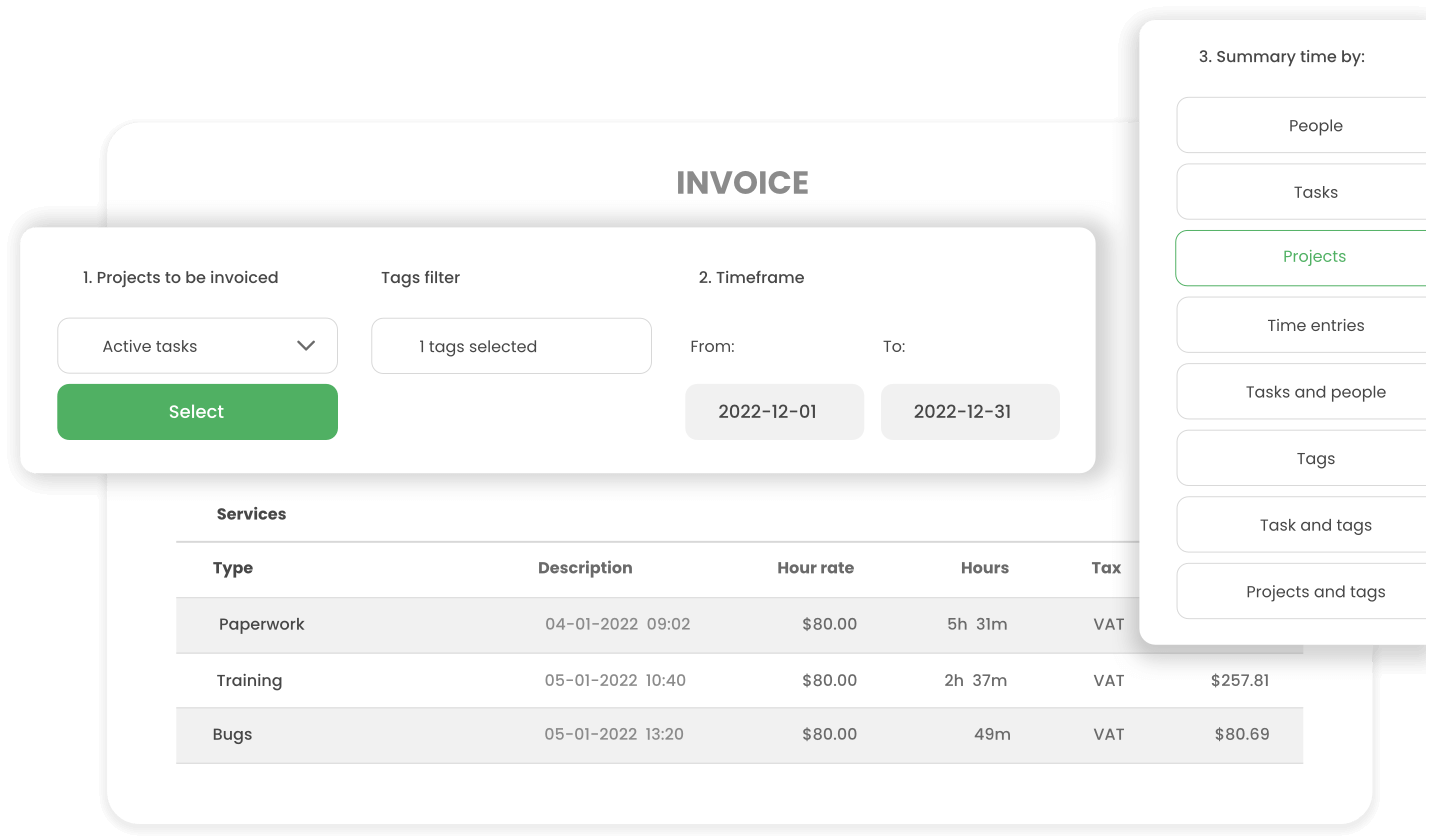Click the $80.69 amount
The width and height of the screenshot is (1456, 840).
1242,734
